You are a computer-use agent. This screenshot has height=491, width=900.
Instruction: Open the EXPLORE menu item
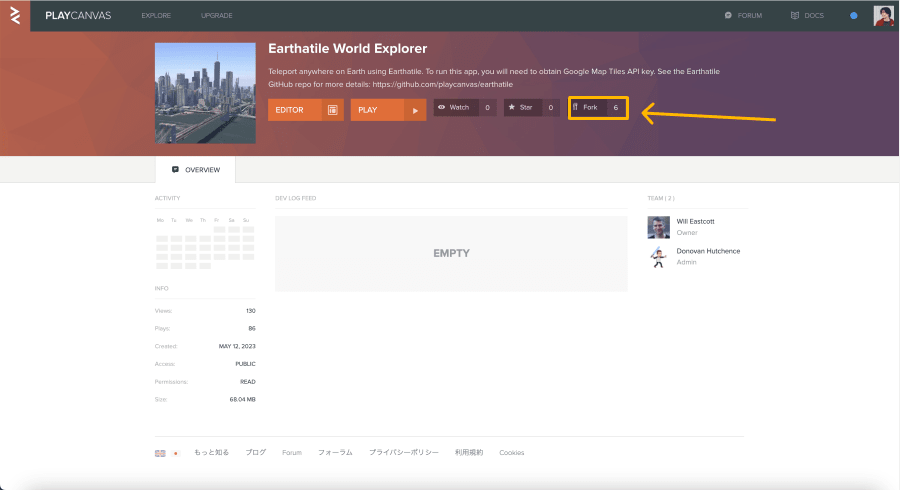coord(156,16)
